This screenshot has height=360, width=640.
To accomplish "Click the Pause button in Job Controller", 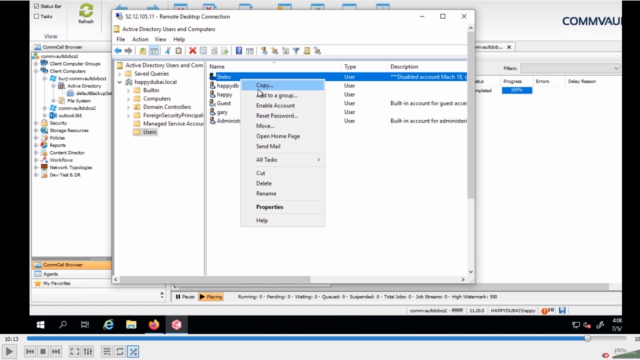I will tap(185, 297).
